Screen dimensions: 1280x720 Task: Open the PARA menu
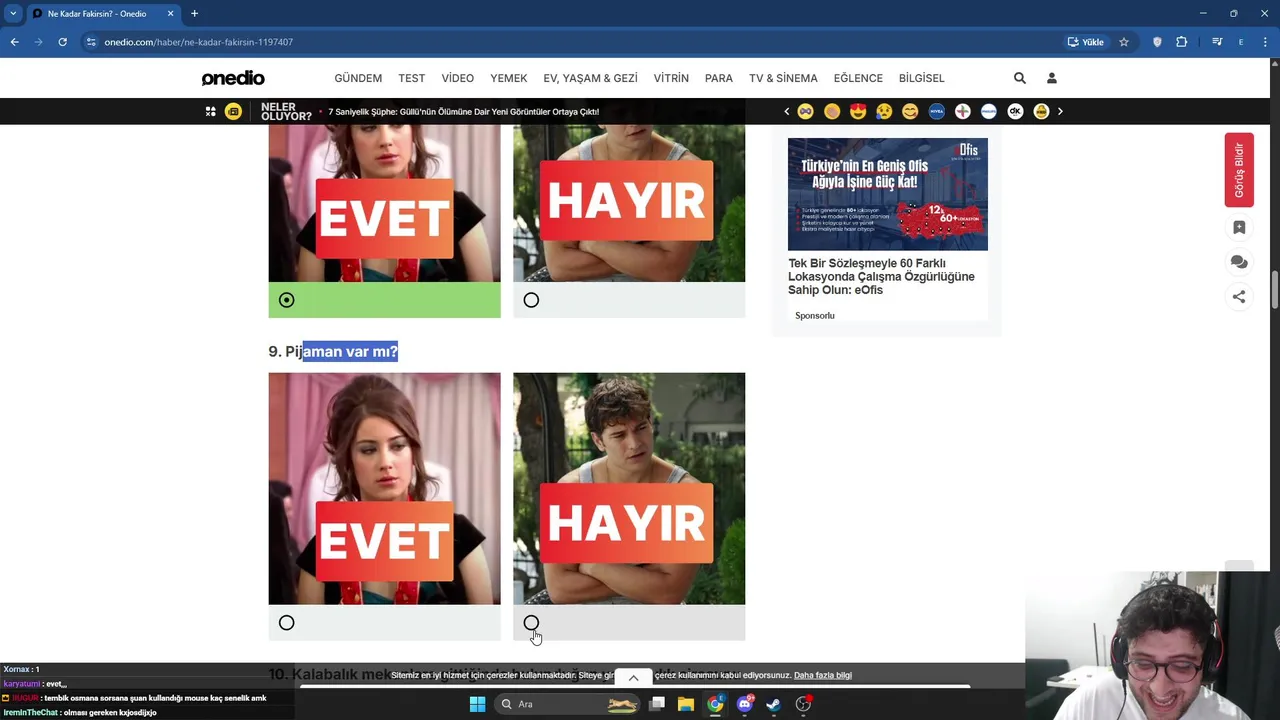(x=719, y=78)
